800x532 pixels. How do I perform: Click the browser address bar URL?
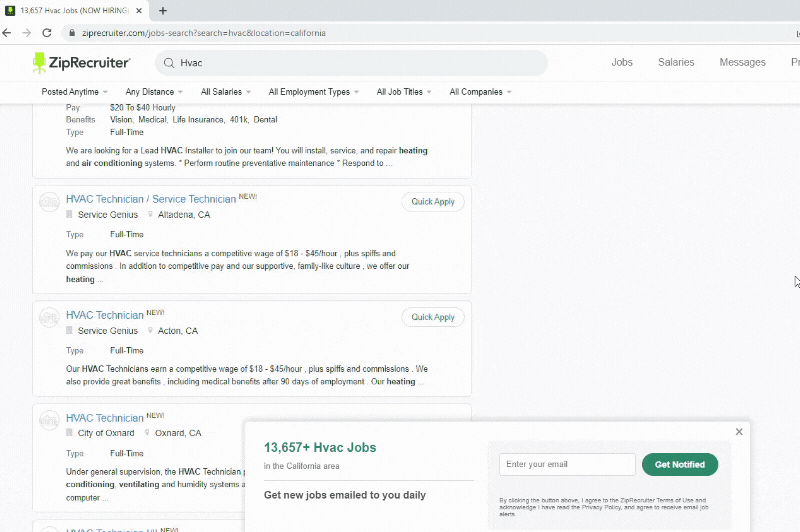(x=204, y=33)
